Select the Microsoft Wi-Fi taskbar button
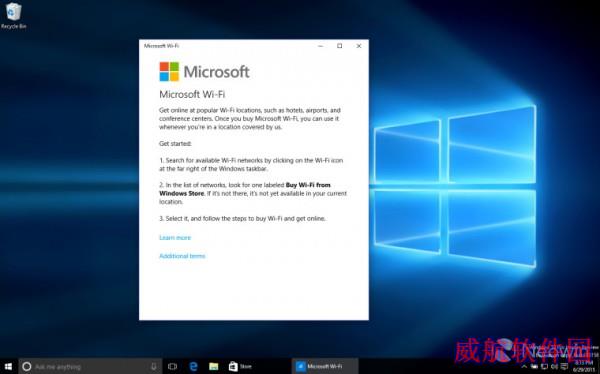 click(x=325, y=367)
